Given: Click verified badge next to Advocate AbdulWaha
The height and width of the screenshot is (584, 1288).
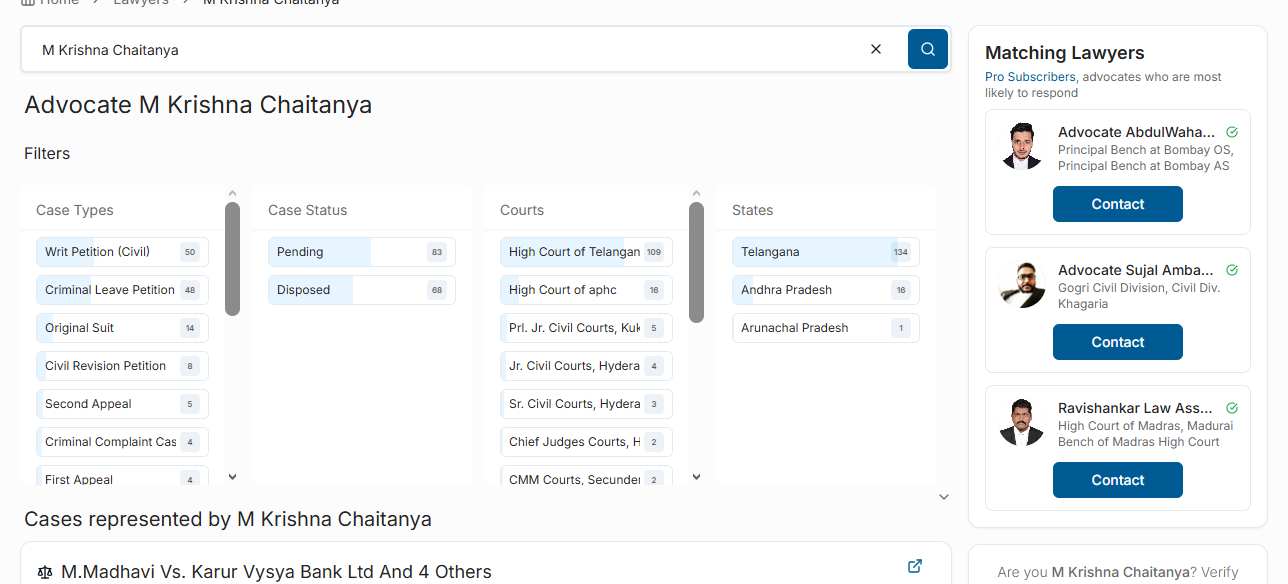Looking at the screenshot, I should (x=1232, y=132).
